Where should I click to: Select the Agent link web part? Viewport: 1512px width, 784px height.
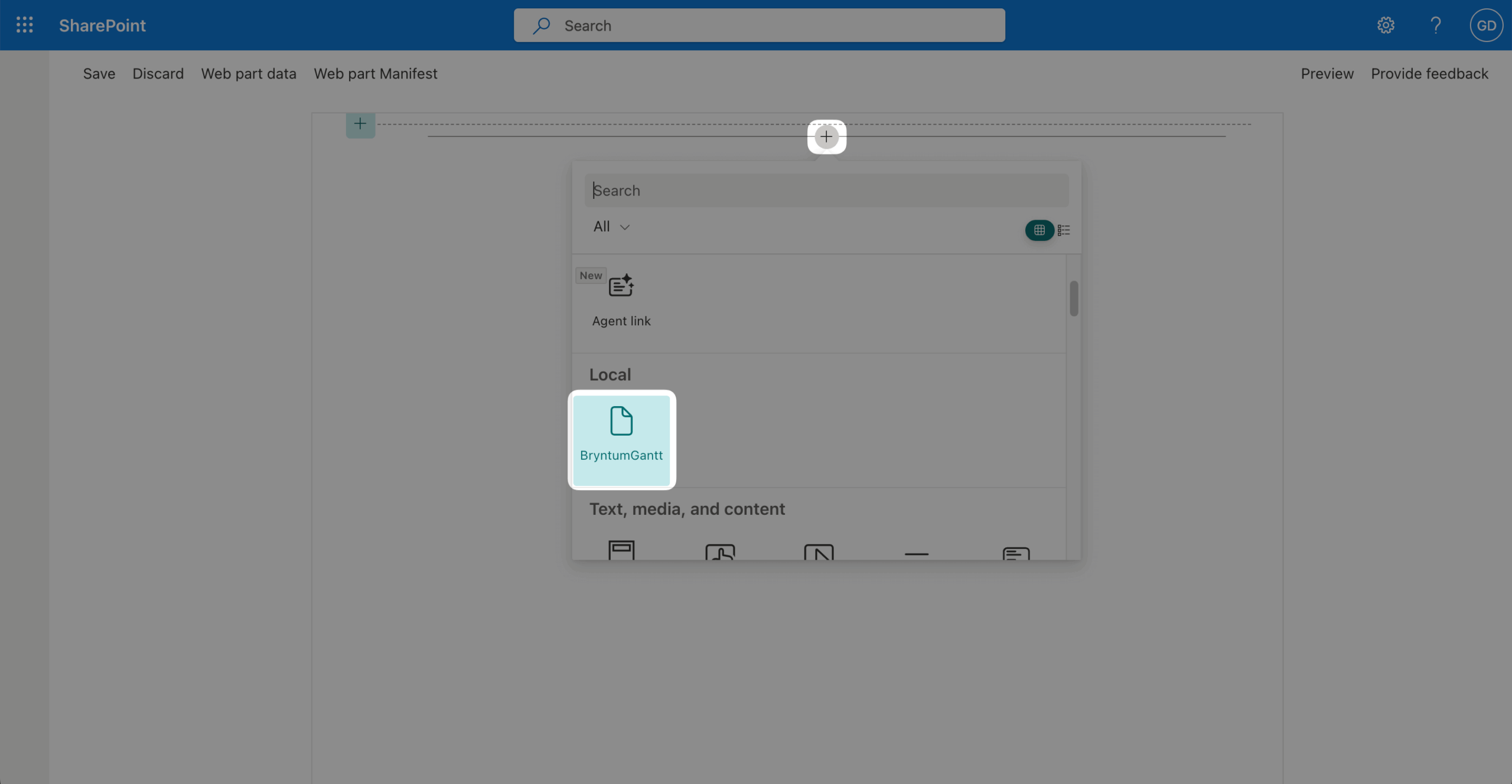[x=621, y=301]
